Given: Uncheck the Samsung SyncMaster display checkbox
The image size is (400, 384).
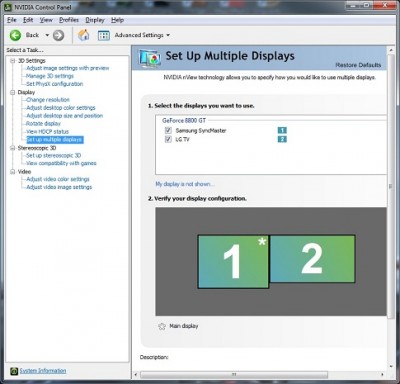Looking at the screenshot, I should 168,130.
